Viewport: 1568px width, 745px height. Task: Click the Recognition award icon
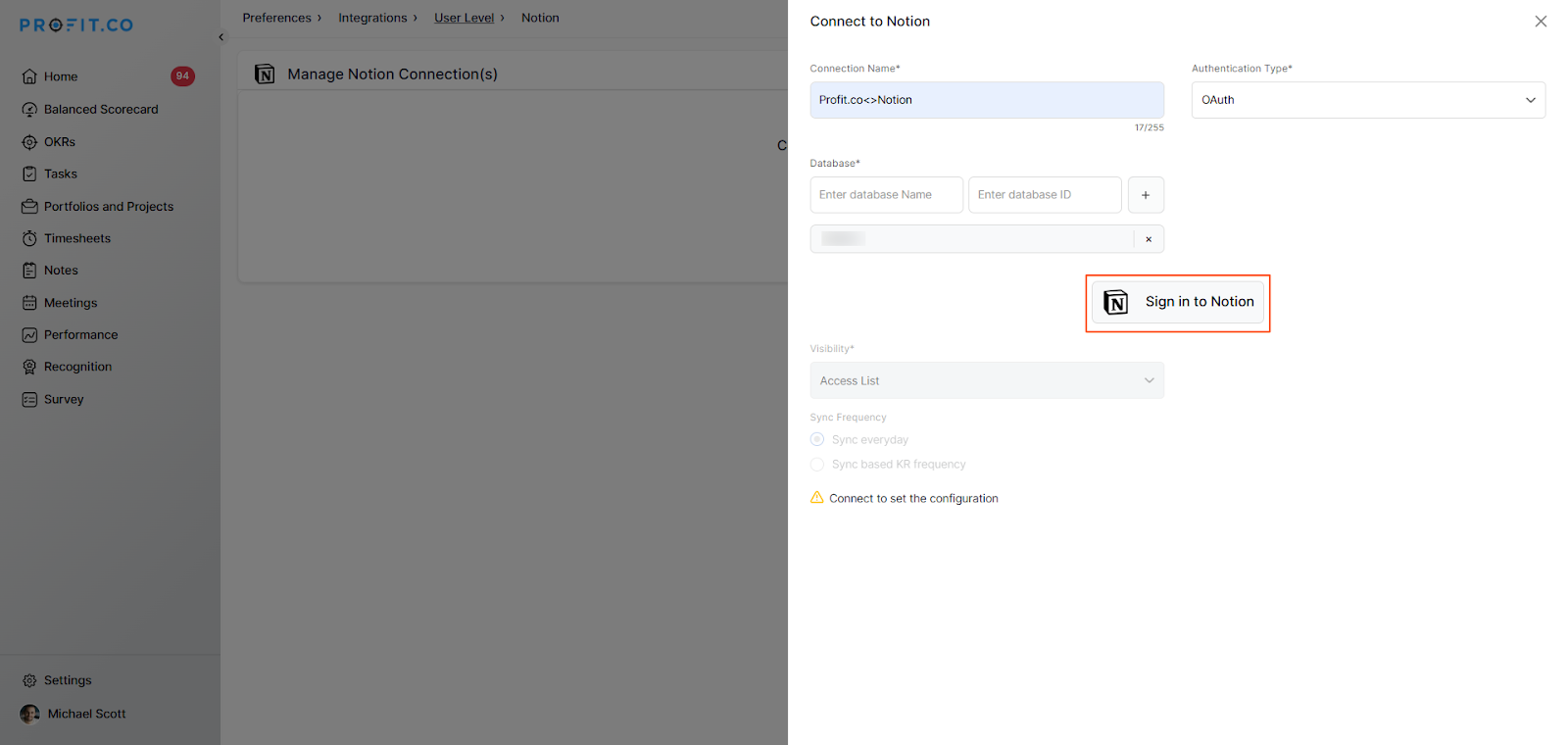[x=29, y=367]
